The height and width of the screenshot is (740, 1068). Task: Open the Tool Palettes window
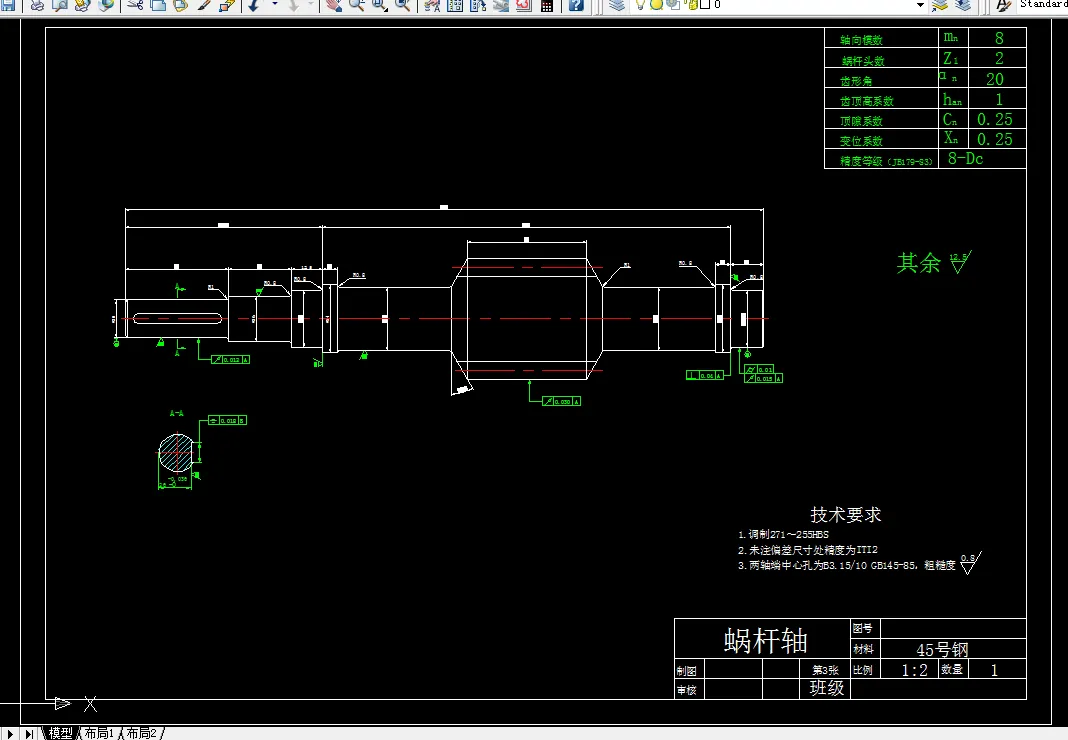[478, 5]
